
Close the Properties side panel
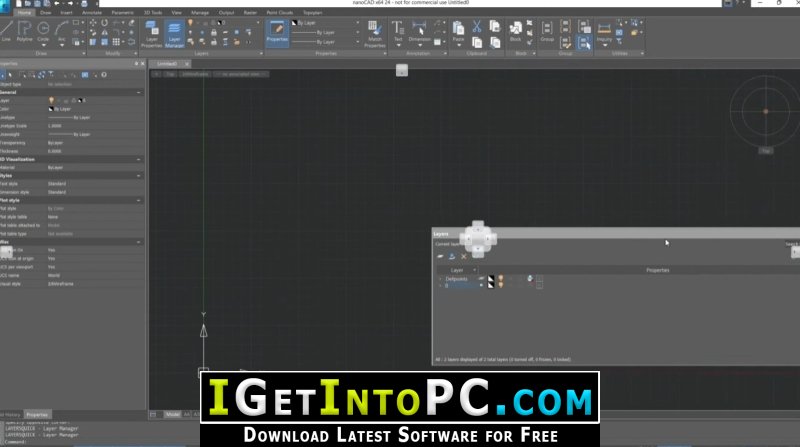pos(143,64)
